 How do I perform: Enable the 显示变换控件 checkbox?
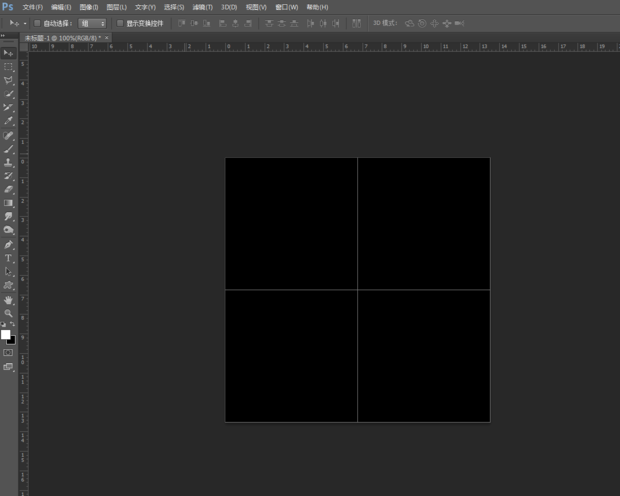point(120,22)
